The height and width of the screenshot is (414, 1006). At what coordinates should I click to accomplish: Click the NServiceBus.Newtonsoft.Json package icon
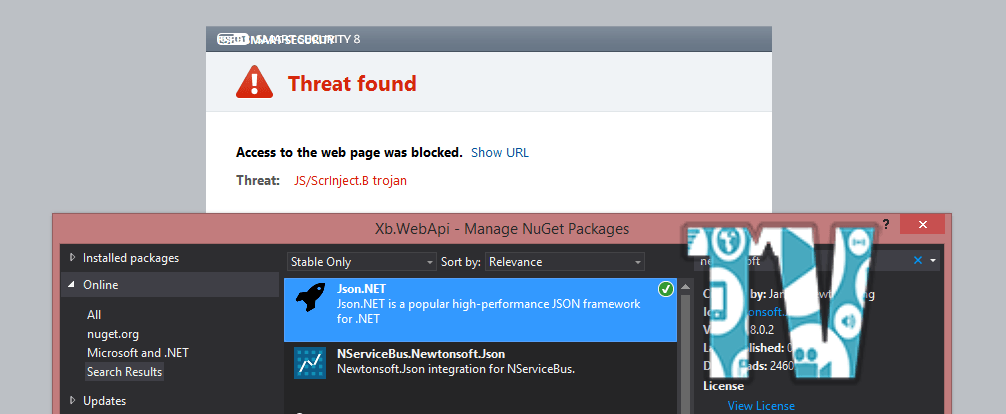pos(307,362)
